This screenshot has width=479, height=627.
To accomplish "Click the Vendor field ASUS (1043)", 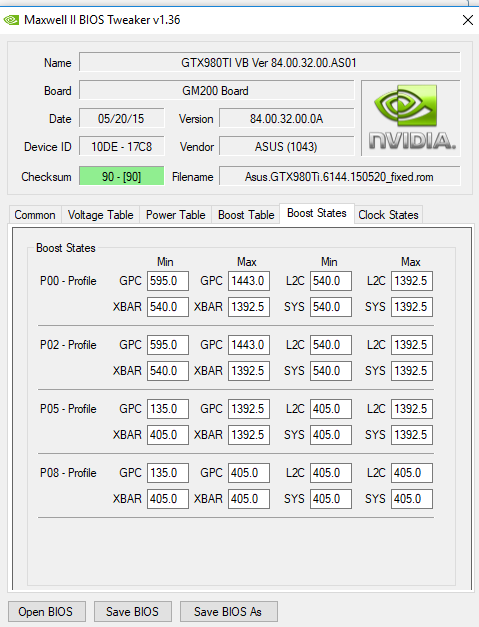I will tap(287, 146).
